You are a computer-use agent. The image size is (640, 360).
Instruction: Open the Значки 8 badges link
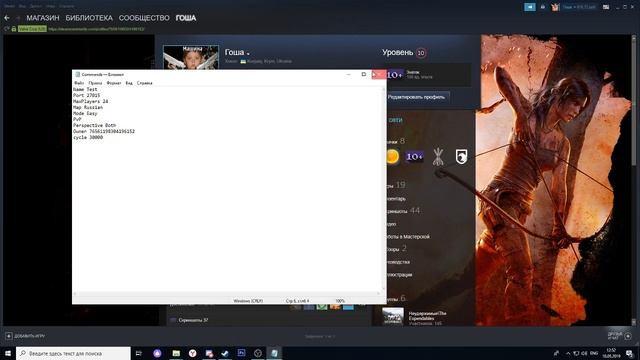coord(396,141)
